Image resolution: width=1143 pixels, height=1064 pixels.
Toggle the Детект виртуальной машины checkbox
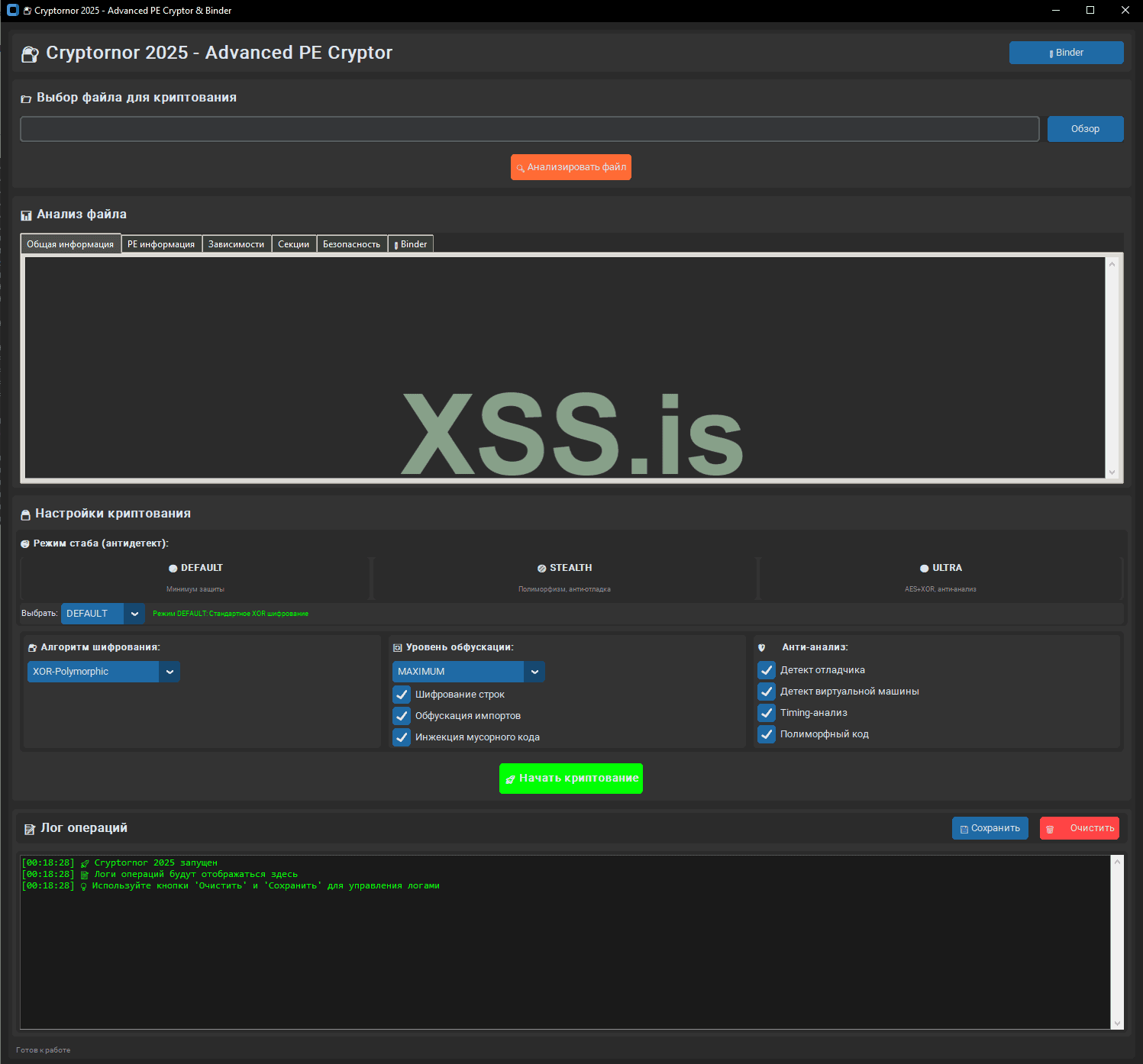point(767,692)
